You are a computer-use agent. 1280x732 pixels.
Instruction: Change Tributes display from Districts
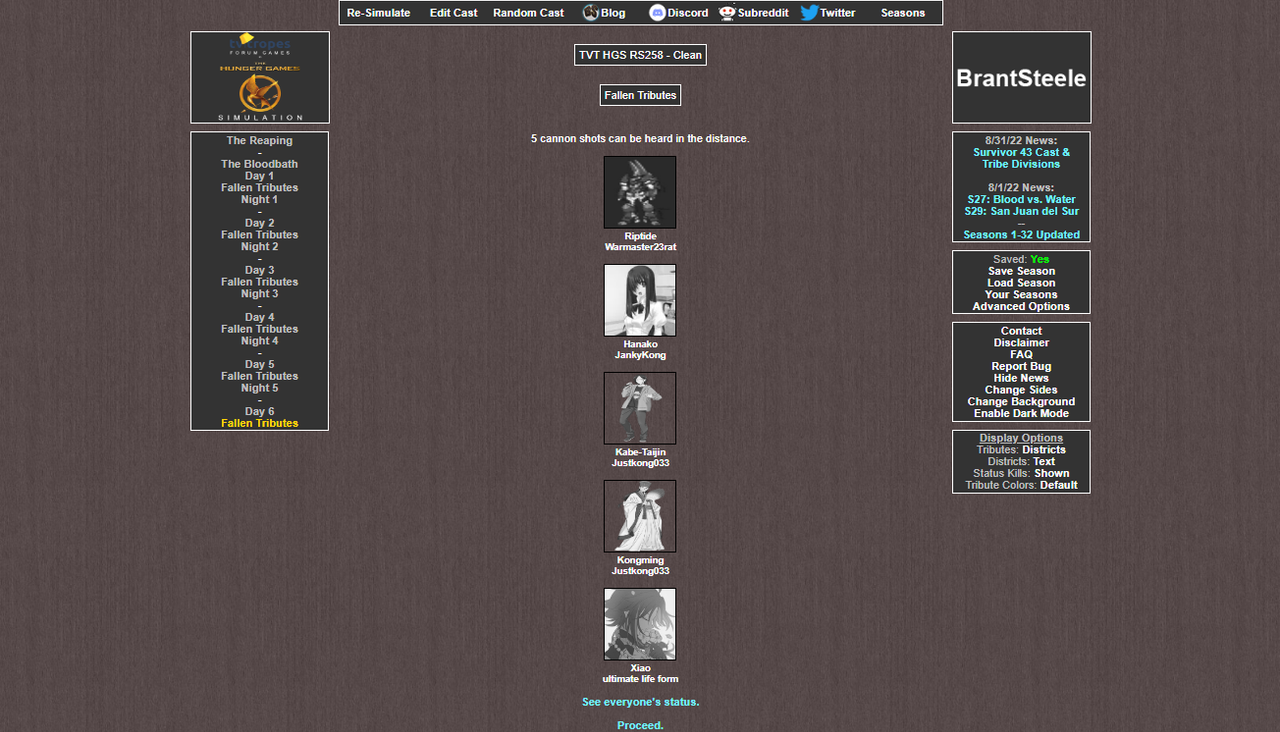(1044, 449)
